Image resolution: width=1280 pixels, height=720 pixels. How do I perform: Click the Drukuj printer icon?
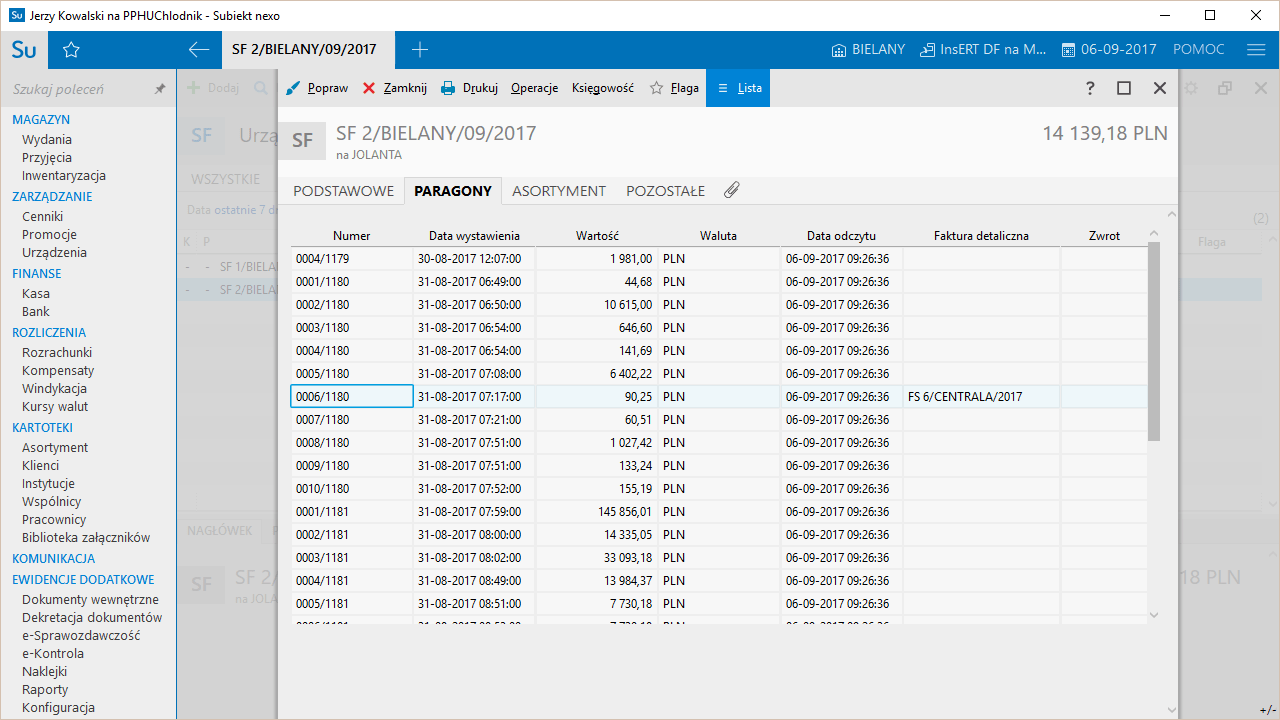click(448, 88)
